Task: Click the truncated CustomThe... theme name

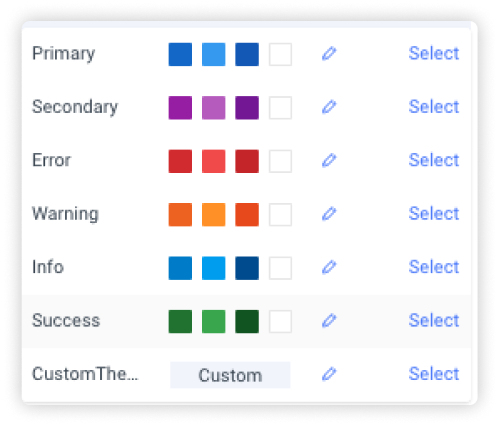Action: pos(85,374)
